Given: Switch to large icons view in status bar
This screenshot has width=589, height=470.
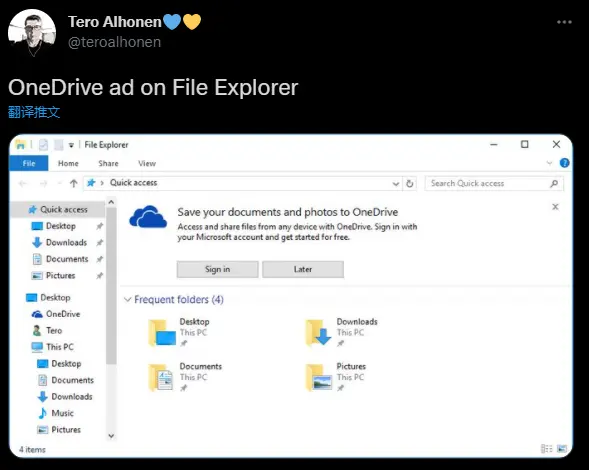Looking at the screenshot, I should coord(562,448).
